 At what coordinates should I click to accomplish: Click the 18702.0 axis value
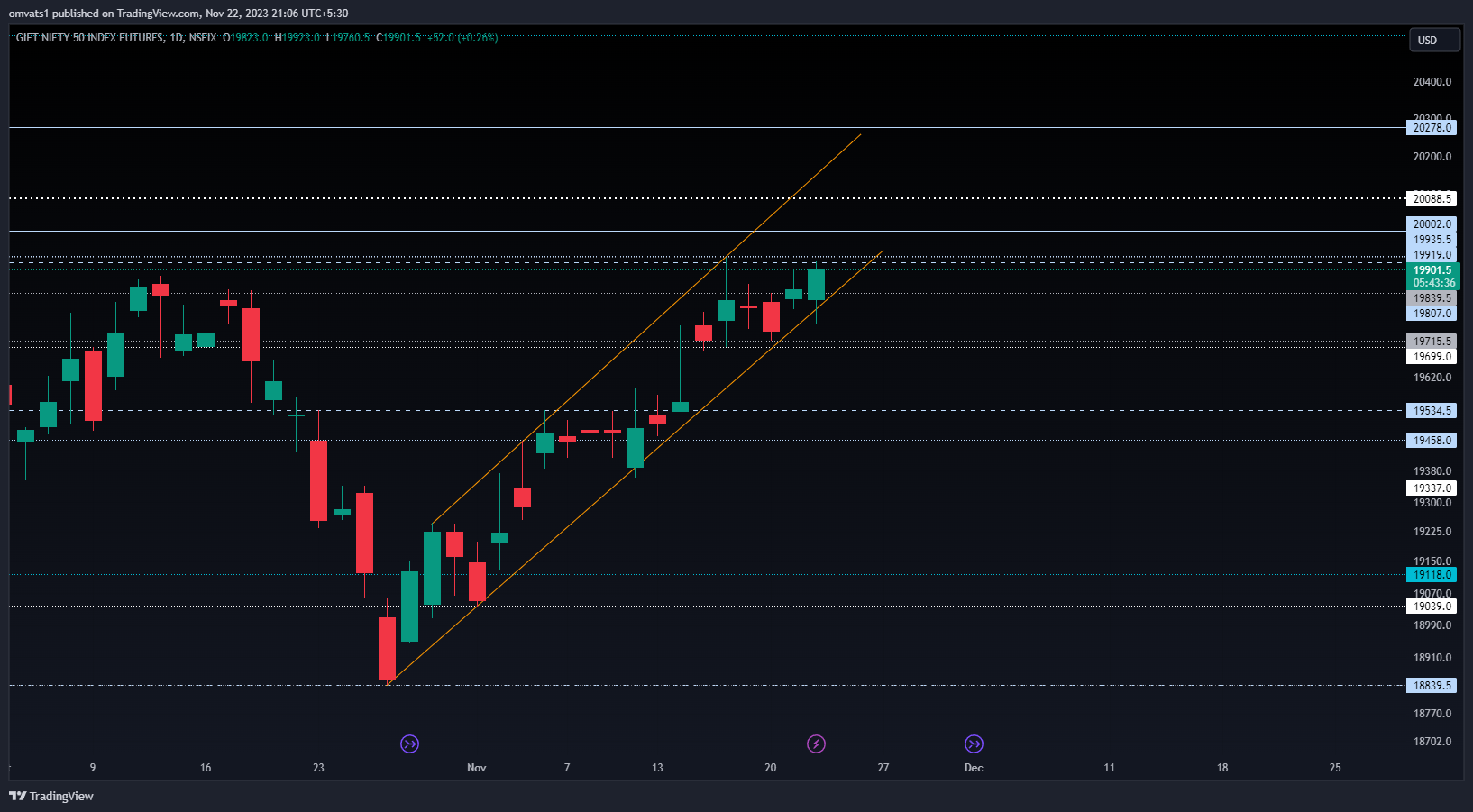point(1432,742)
